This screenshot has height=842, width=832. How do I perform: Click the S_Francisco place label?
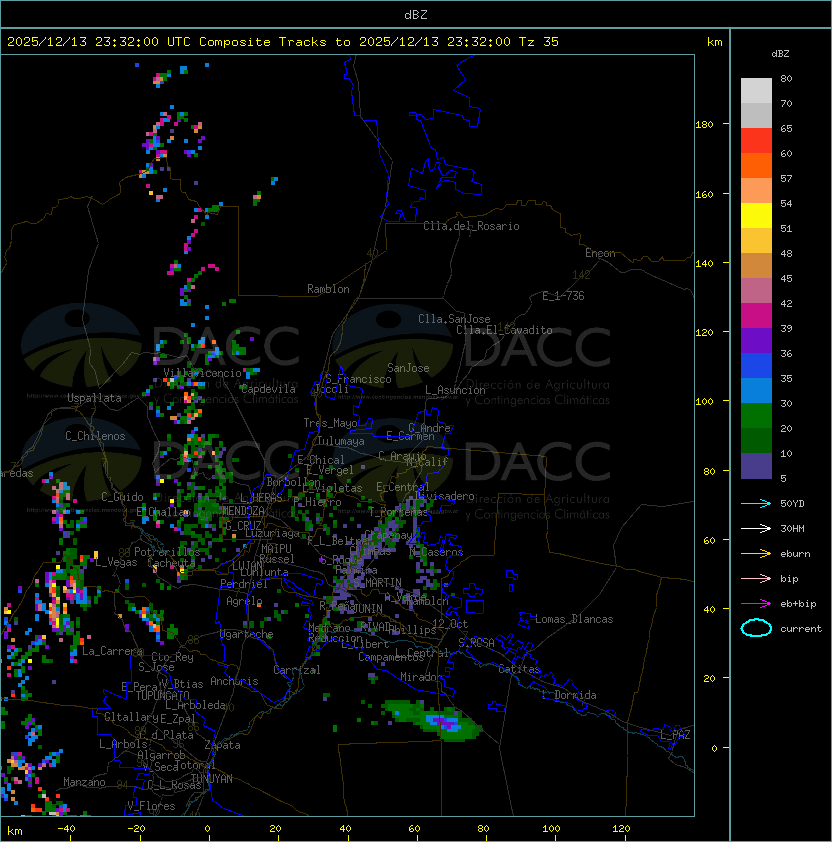[358, 379]
